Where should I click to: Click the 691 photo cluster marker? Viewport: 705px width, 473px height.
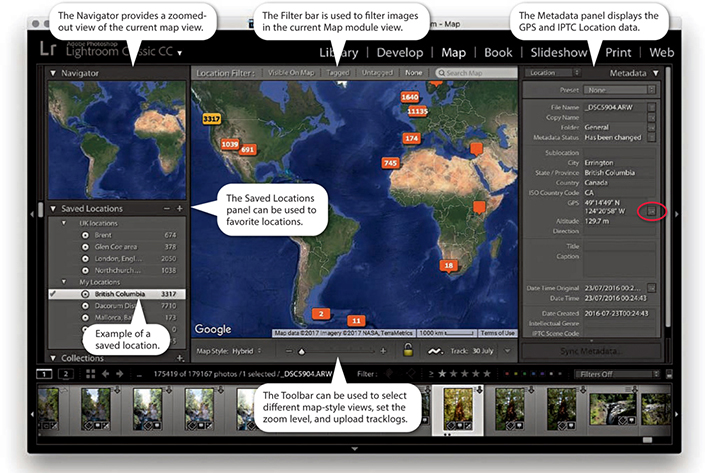(x=248, y=150)
